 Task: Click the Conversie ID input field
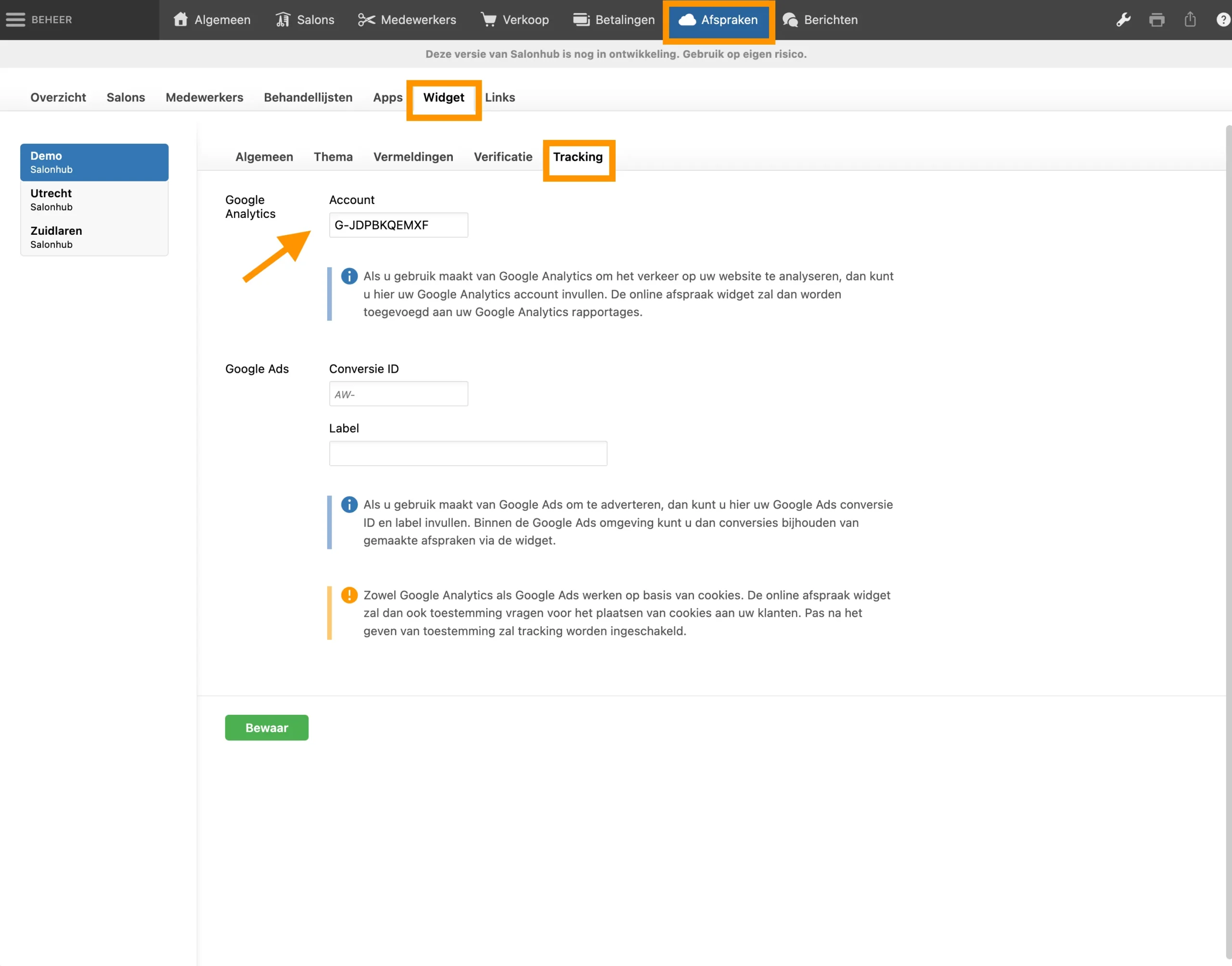[x=398, y=394]
